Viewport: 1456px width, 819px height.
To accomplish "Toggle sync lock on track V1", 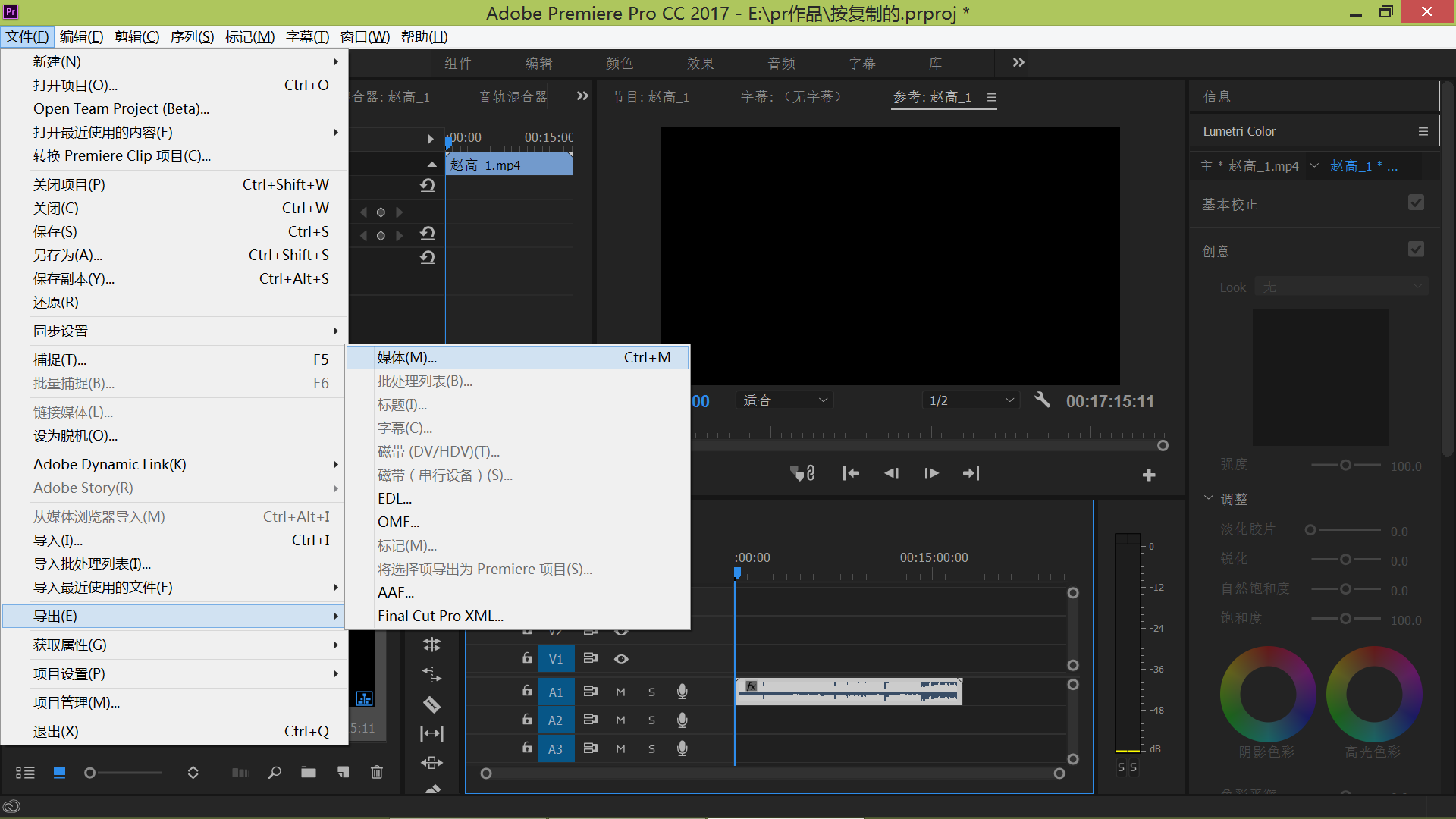I will (590, 658).
